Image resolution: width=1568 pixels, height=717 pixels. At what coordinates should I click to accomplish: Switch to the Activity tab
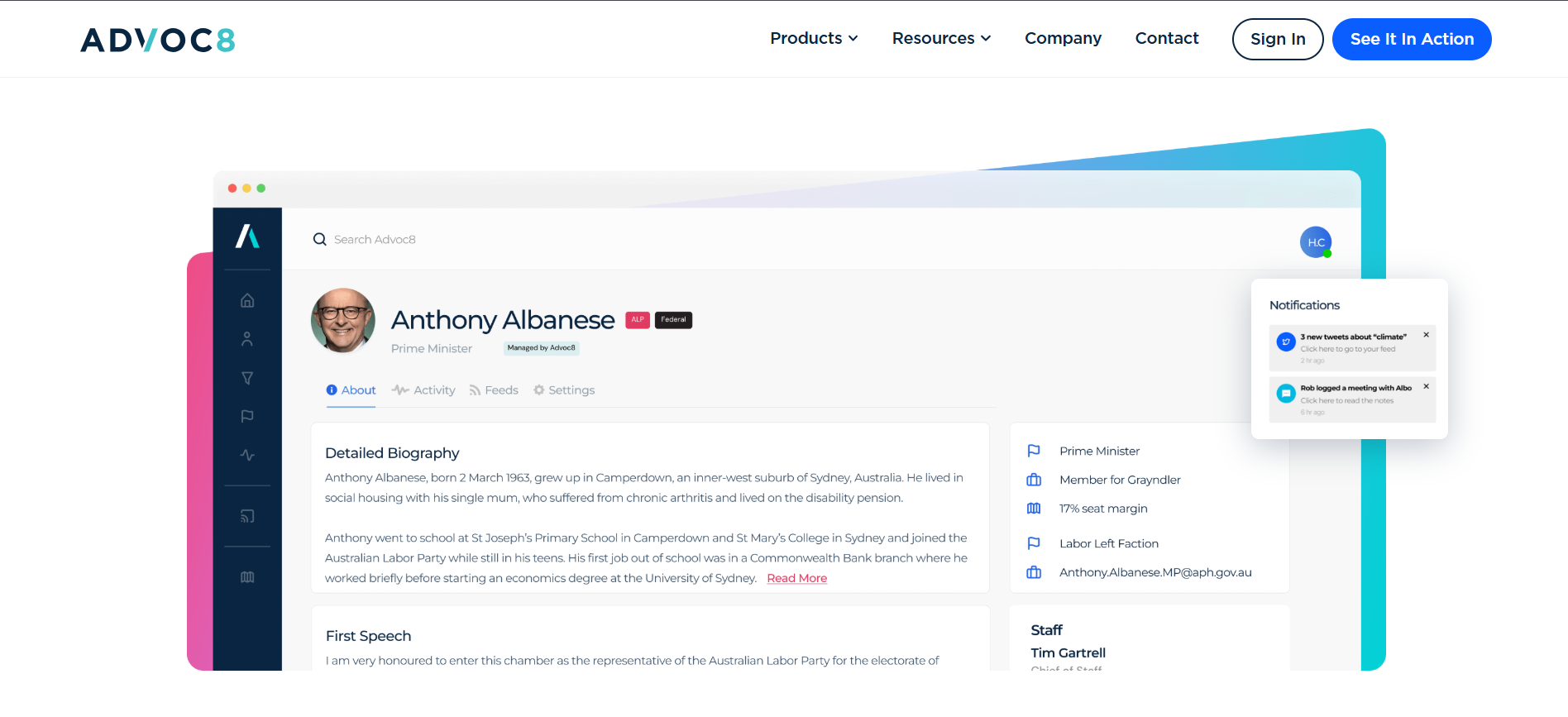pos(423,390)
